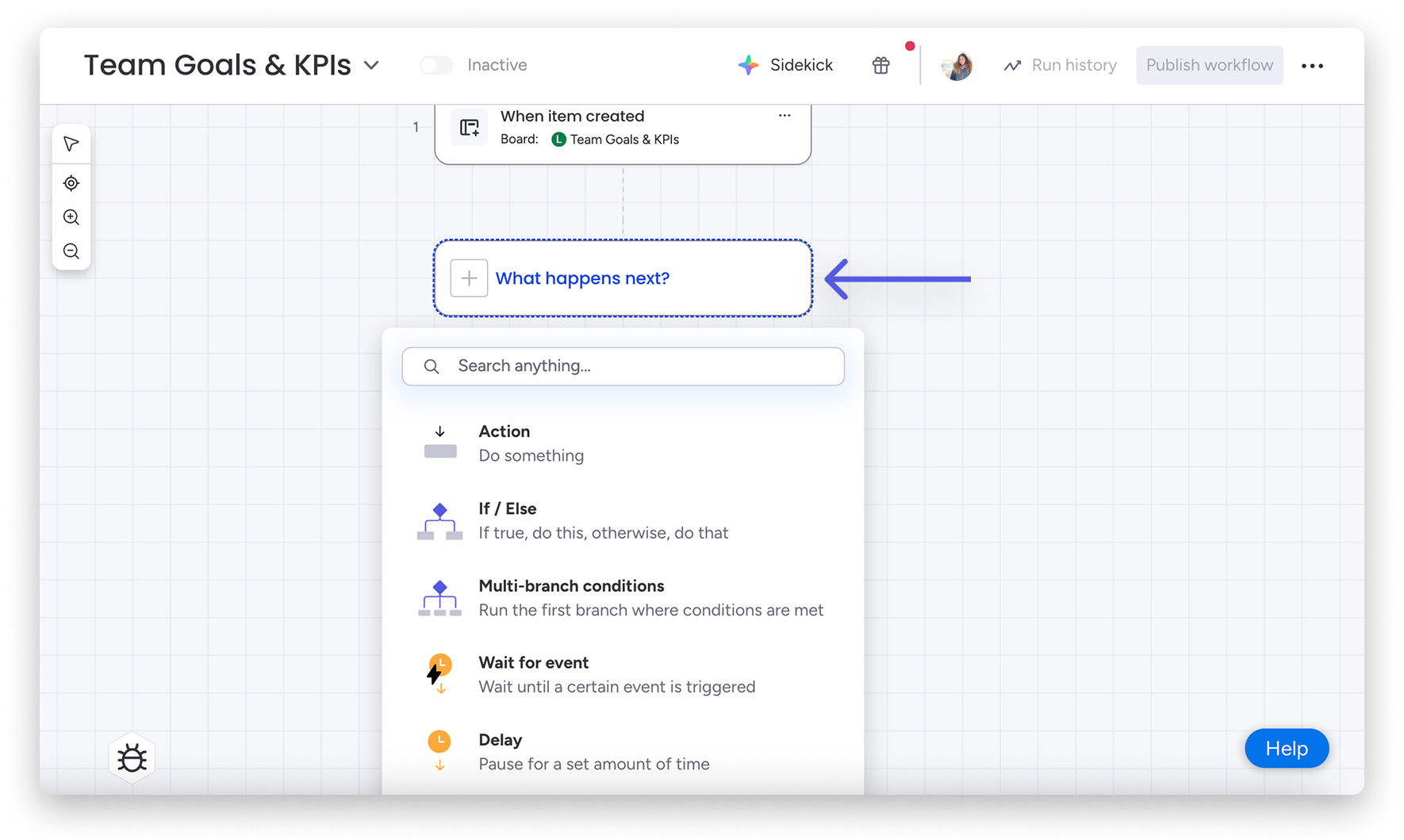The height and width of the screenshot is (840, 1404).
Task: Click the What happens next? step
Action: click(623, 278)
